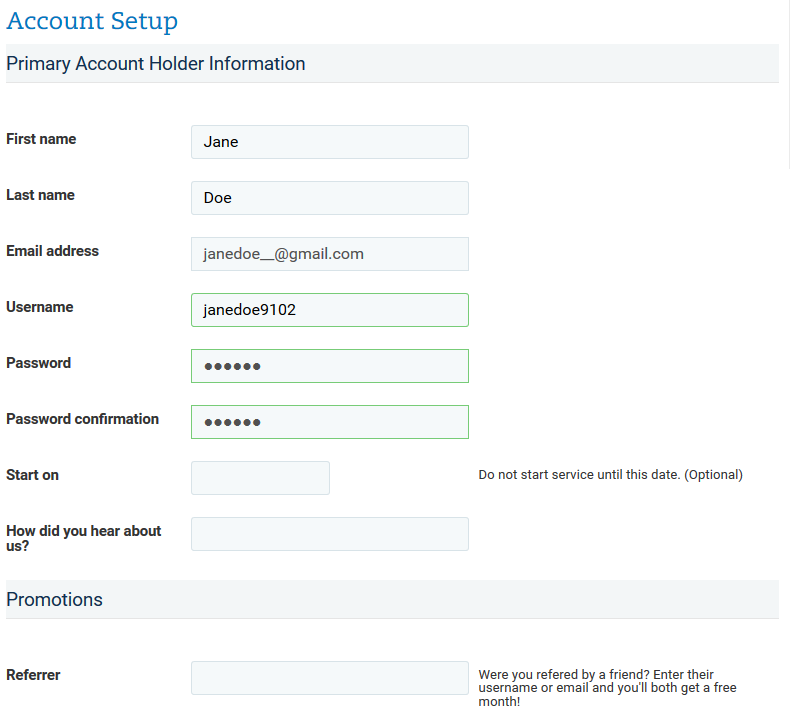Image resolution: width=790 pixels, height=717 pixels.
Task: Click the Password input field
Action: [x=330, y=366]
